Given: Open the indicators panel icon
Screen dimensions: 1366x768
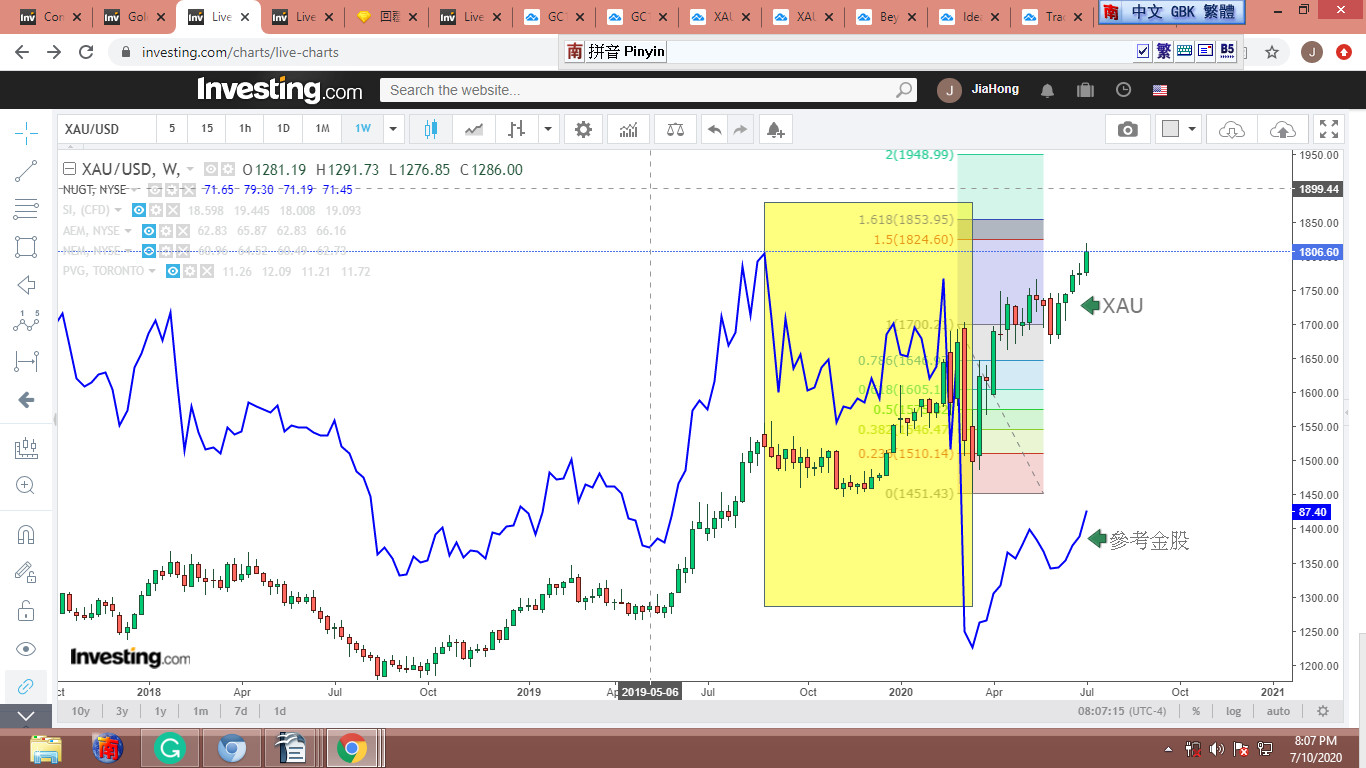Looking at the screenshot, I should [629, 129].
